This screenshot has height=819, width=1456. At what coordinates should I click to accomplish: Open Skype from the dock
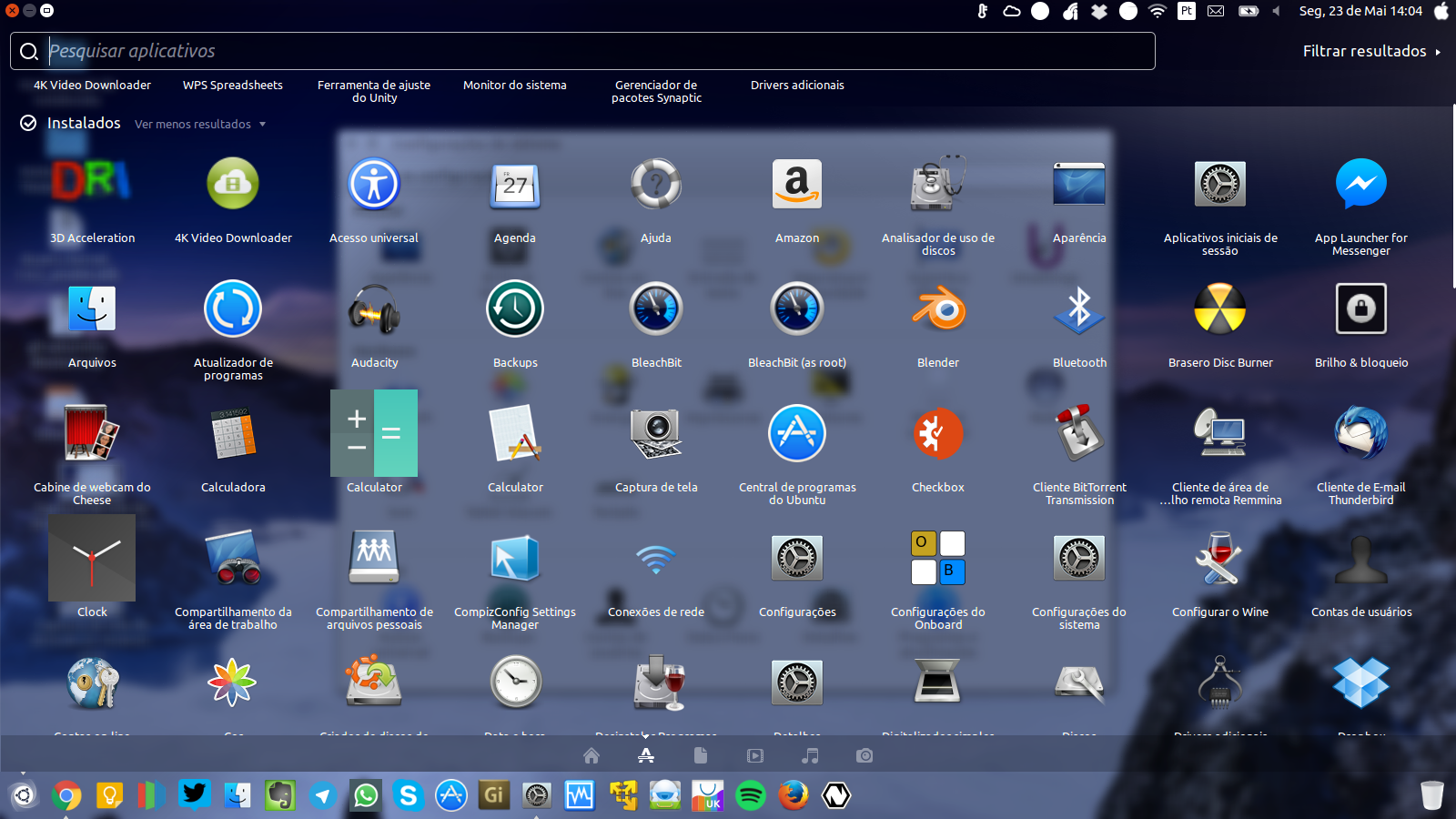pyautogui.click(x=409, y=795)
